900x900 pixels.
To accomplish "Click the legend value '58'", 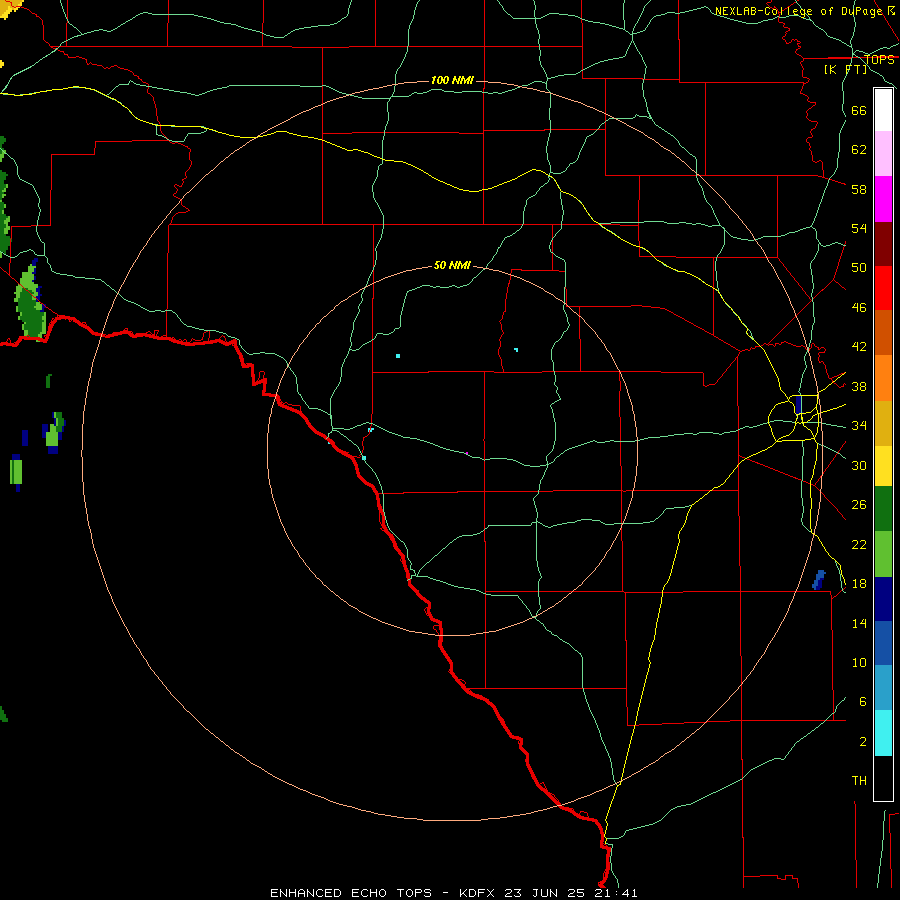I will tap(859, 189).
